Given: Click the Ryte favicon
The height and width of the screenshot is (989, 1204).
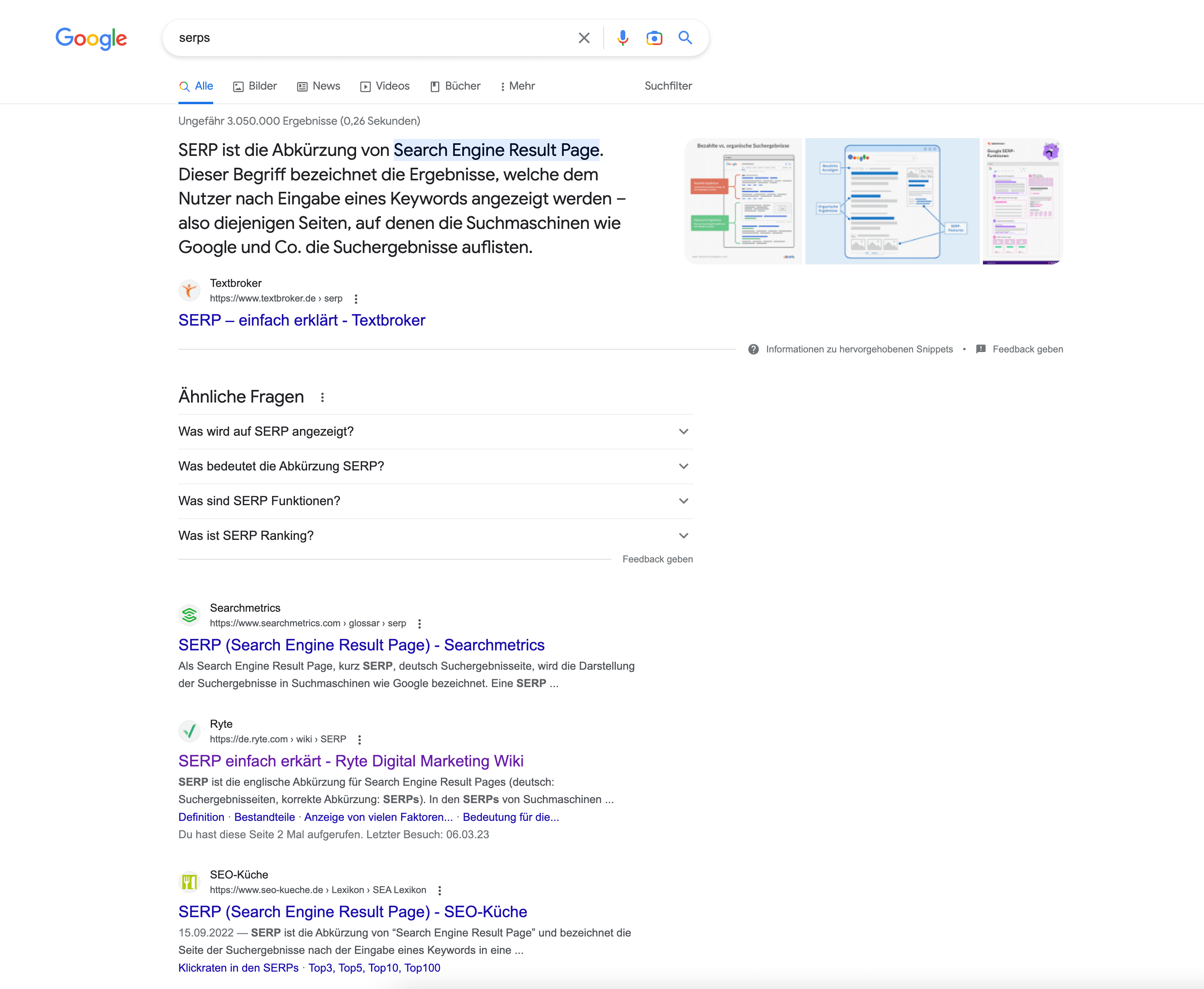Looking at the screenshot, I should pos(189,732).
